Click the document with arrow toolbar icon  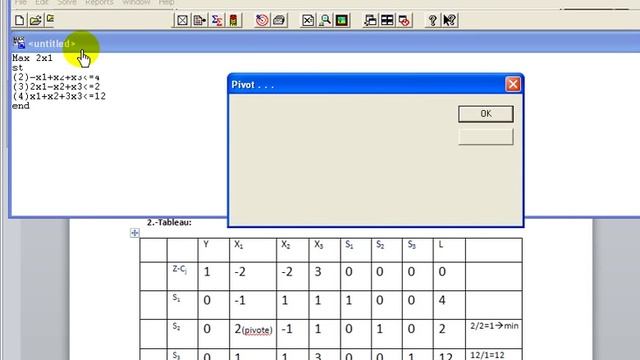tap(200, 20)
